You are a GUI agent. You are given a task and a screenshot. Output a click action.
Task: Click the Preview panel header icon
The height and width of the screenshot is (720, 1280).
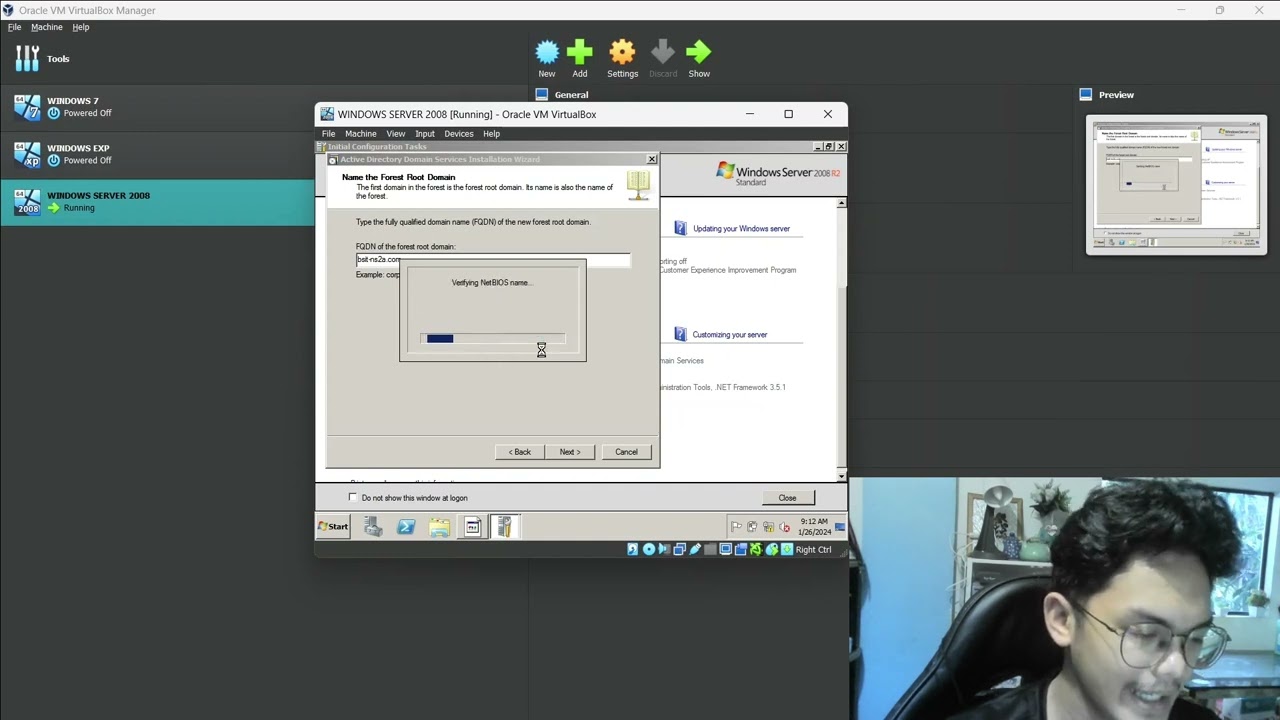[x=1086, y=95]
